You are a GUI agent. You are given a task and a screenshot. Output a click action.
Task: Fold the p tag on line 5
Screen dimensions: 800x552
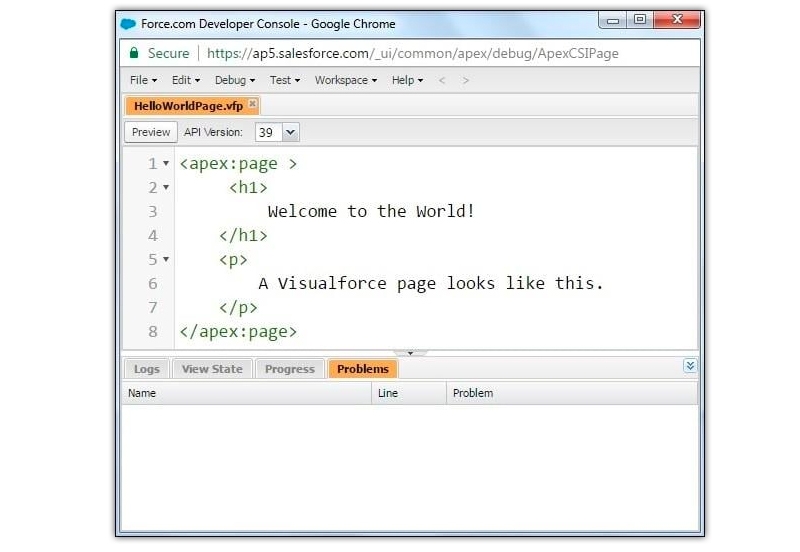(x=166, y=259)
